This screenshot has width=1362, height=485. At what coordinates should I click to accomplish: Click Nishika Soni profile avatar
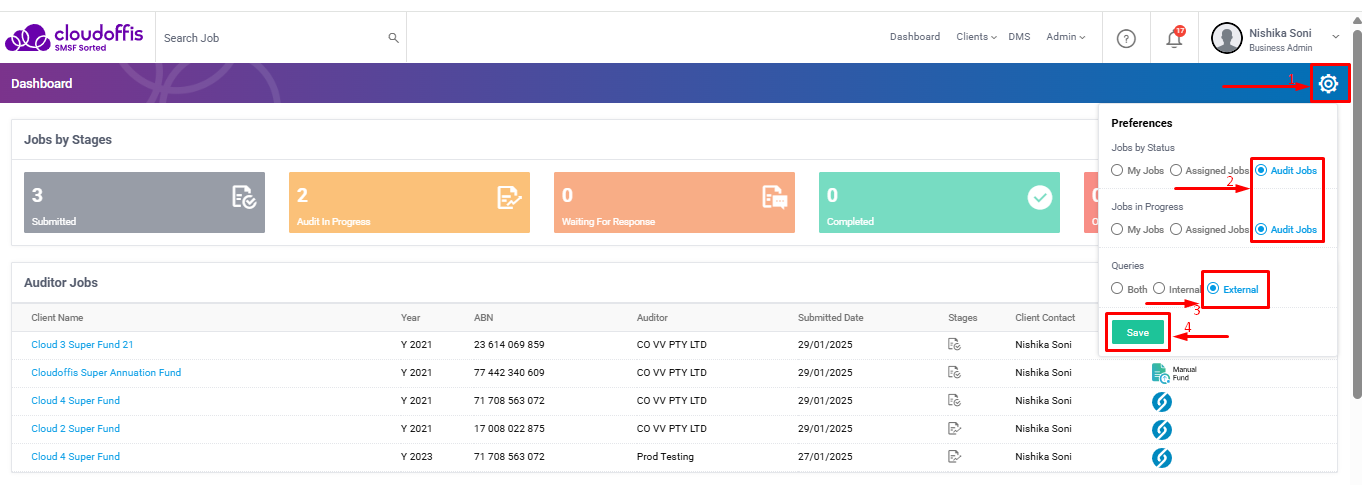tap(1226, 38)
